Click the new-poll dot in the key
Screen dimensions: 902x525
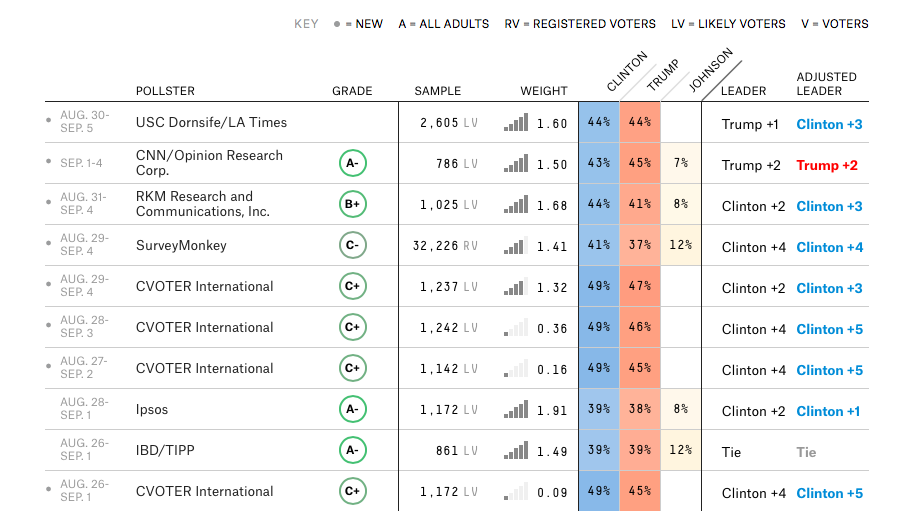point(337,24)
